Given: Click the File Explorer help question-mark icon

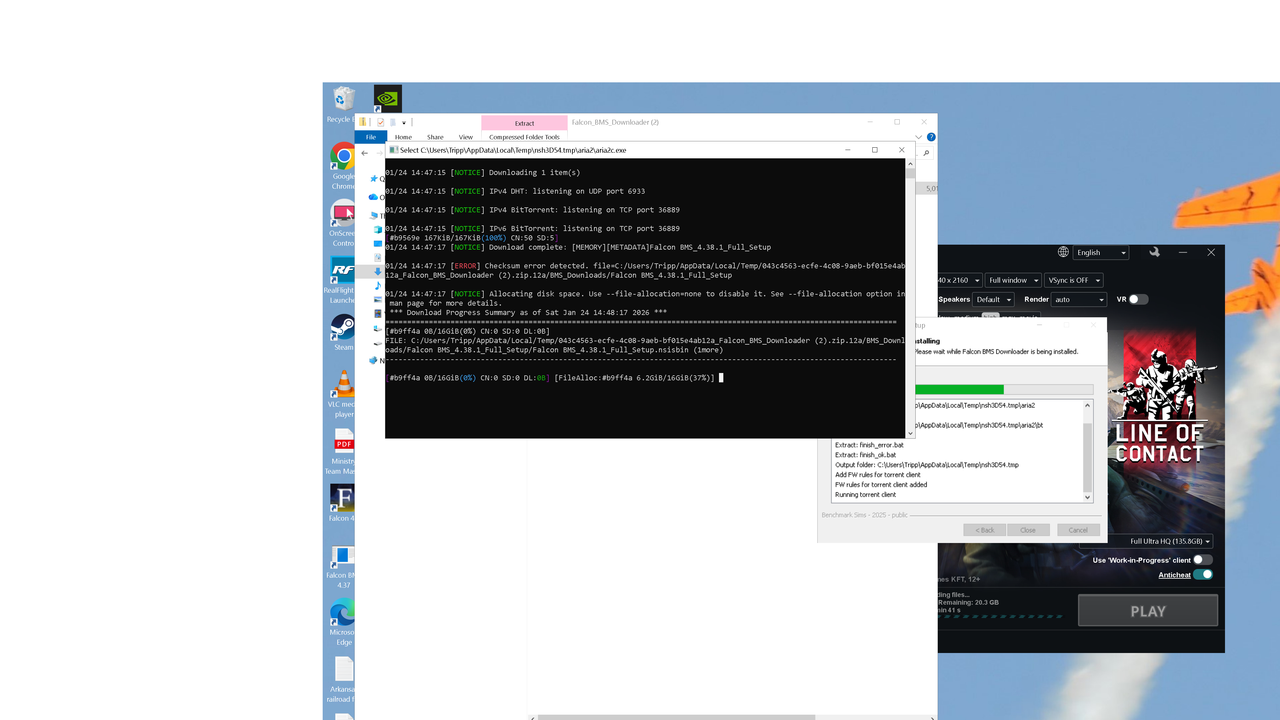Looking at the screenshot, I should [x=931, y=137].
